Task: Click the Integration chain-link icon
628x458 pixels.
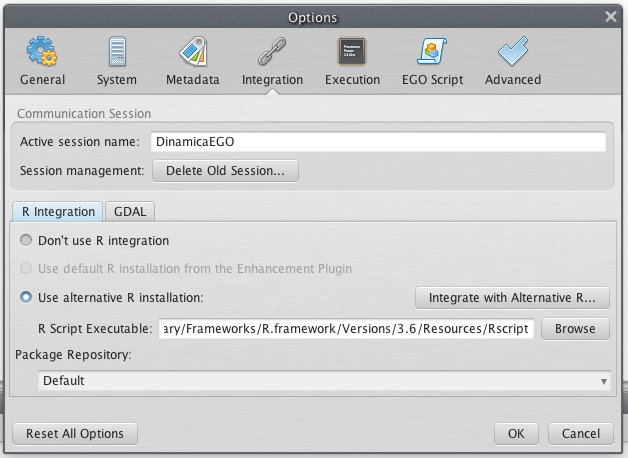Action: click(x=272, y=50)
